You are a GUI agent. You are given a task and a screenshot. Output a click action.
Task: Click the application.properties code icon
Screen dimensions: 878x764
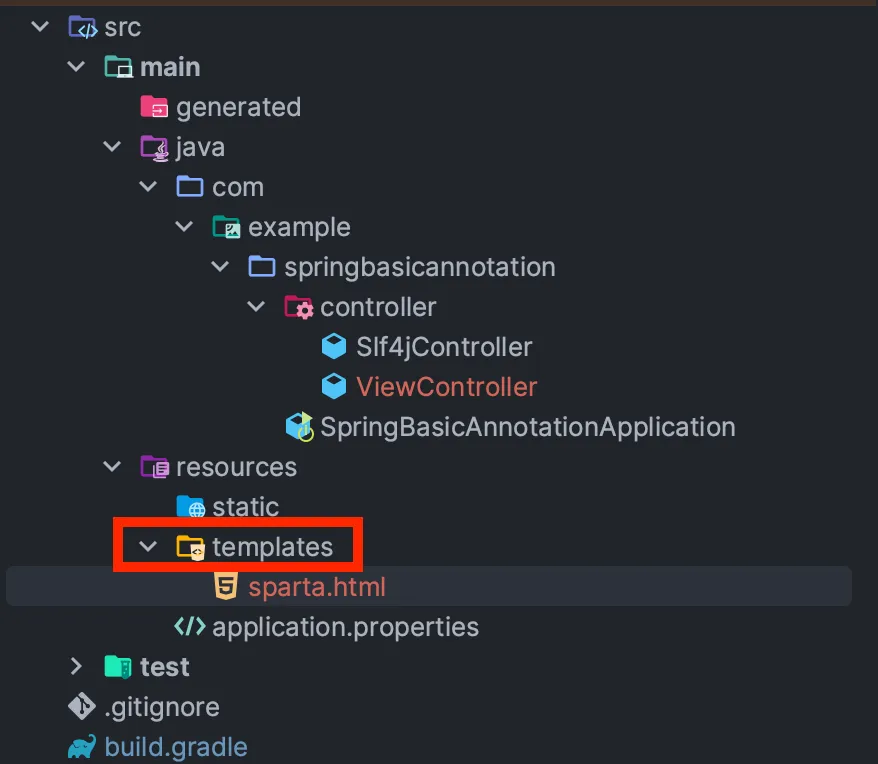[190, 626]
